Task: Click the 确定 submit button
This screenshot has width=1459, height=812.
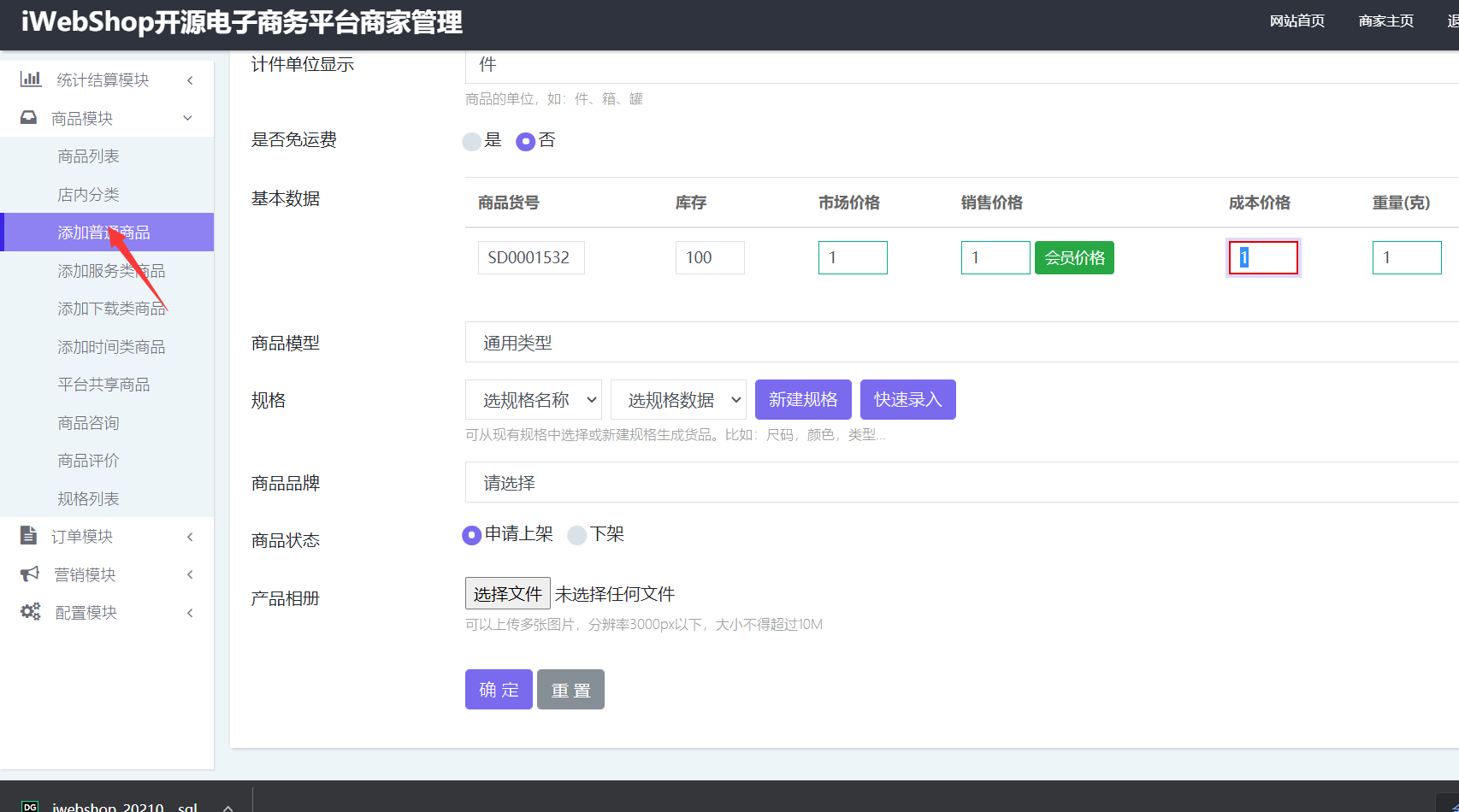Action: tap(498, 689)
